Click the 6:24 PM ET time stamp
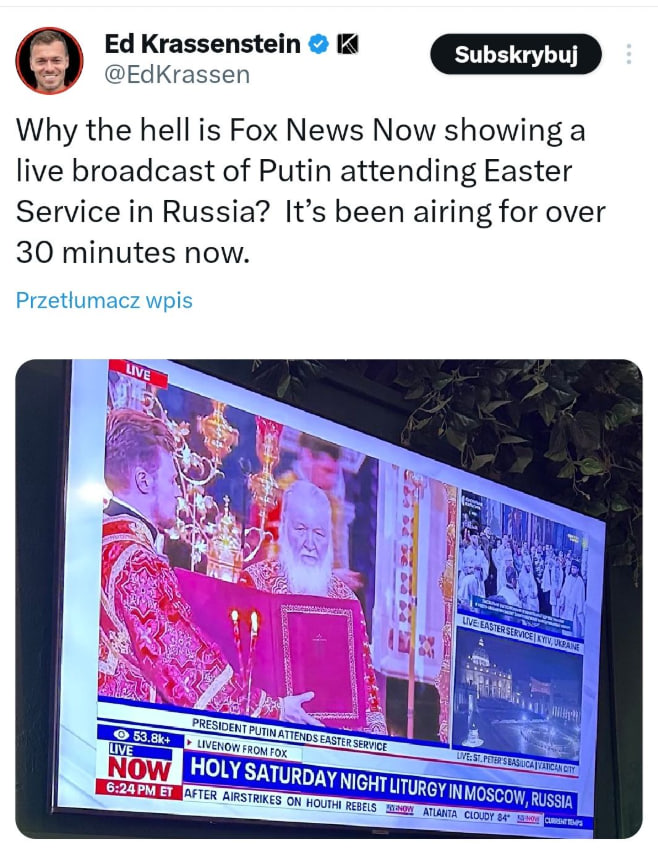Screen dimensions: 658x856 tap(138, 789)
